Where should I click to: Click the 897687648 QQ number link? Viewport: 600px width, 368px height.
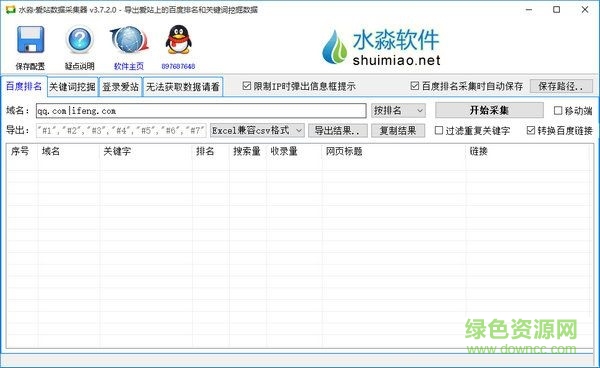(x=178, y=66)
